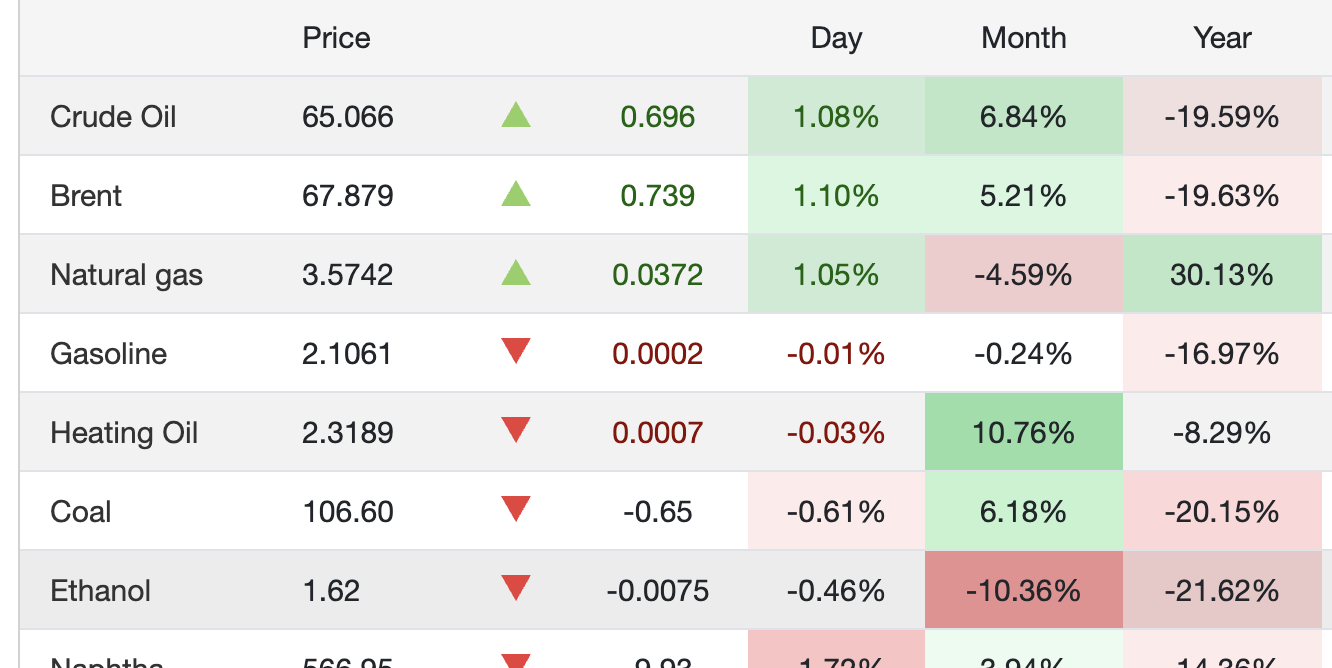
Task: Open the Natural gas commodity link
Action: pos(127,275)
